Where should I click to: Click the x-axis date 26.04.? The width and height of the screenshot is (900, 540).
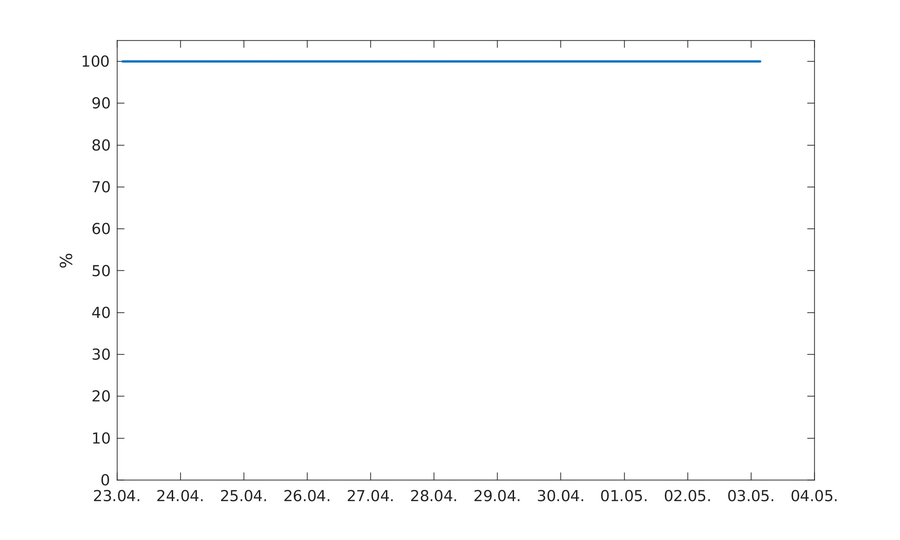click(x=307, y=496)
